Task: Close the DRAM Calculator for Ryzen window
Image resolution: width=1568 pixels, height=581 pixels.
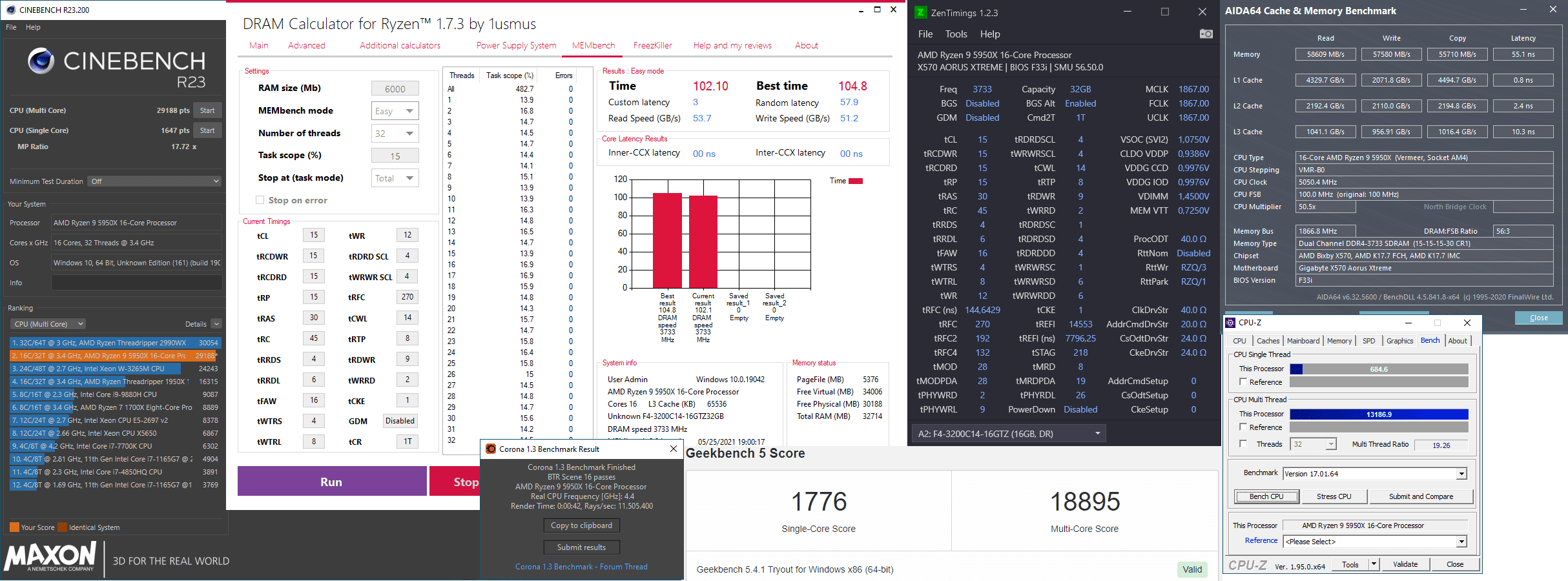Action: coord(893,10)
